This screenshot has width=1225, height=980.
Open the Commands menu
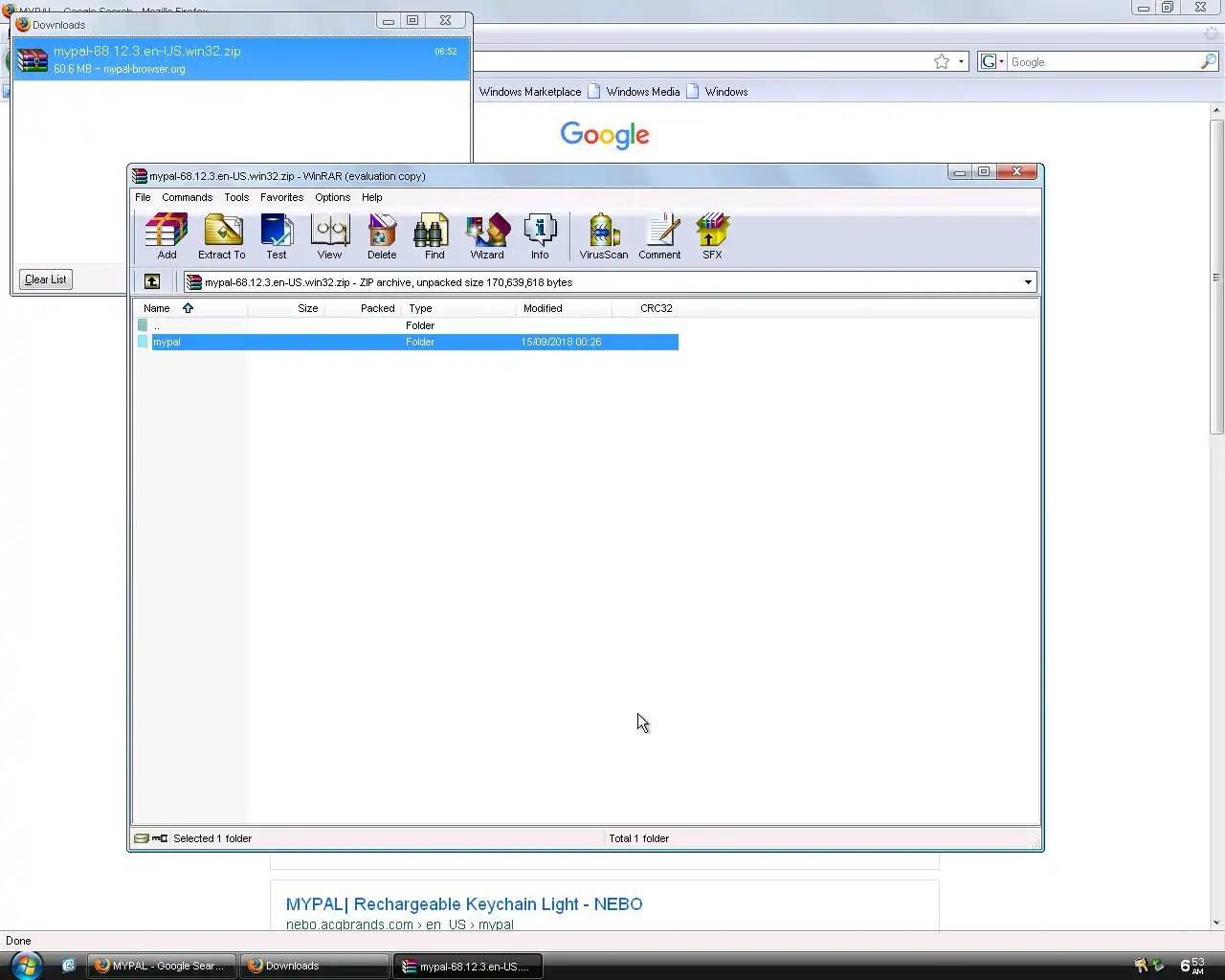coord(187,197)
